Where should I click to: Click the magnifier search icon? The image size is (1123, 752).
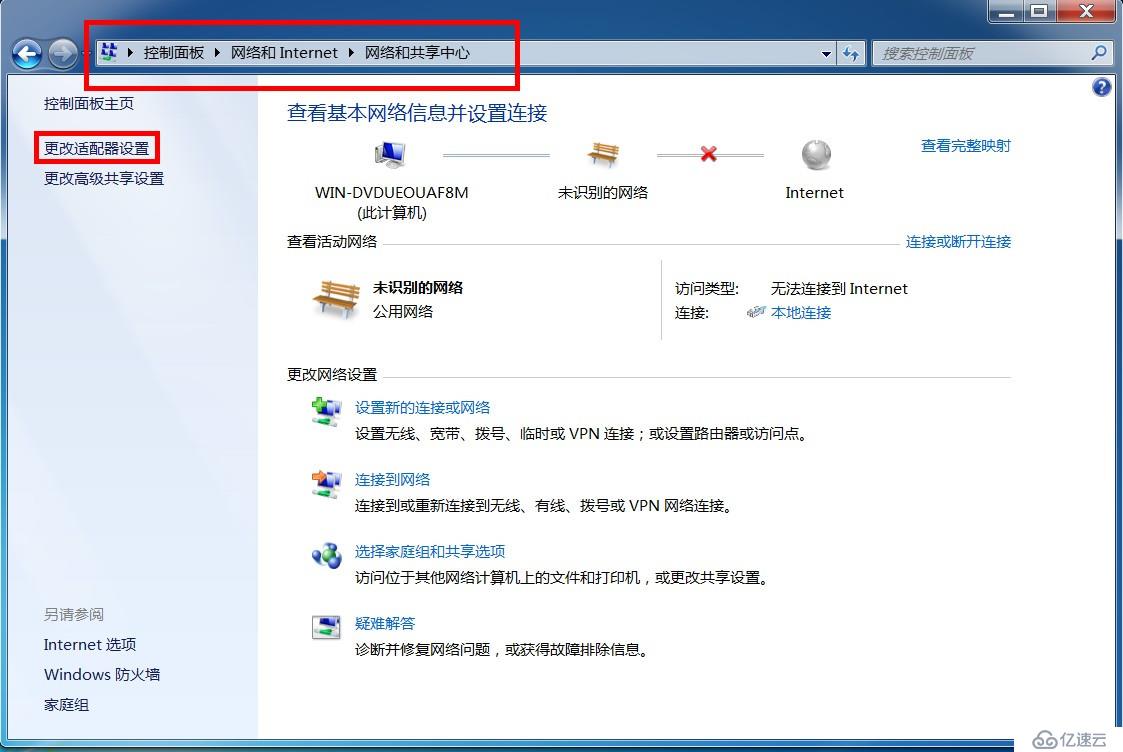pos(1099,53)
